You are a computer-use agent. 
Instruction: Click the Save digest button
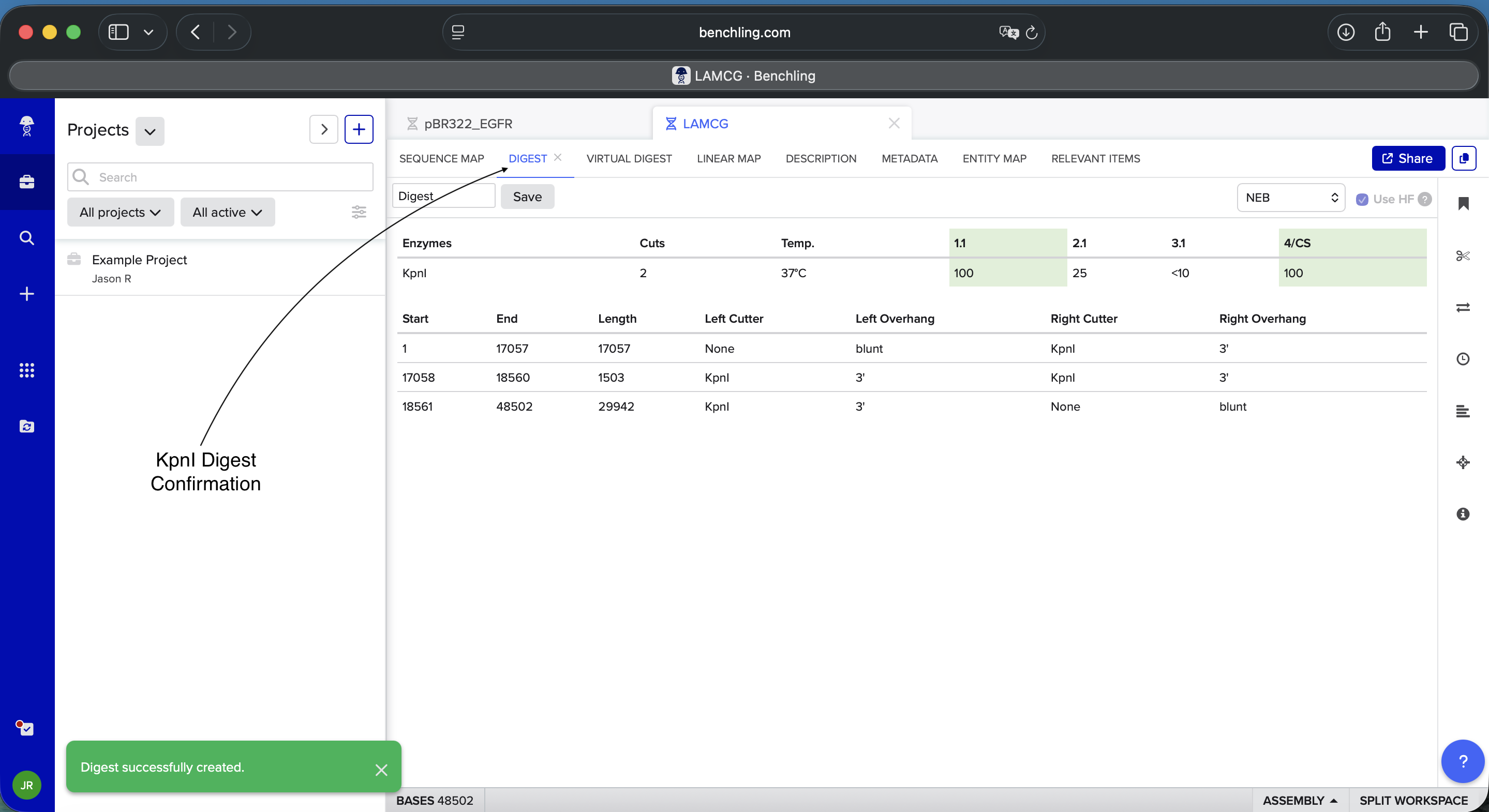[527, 197]
